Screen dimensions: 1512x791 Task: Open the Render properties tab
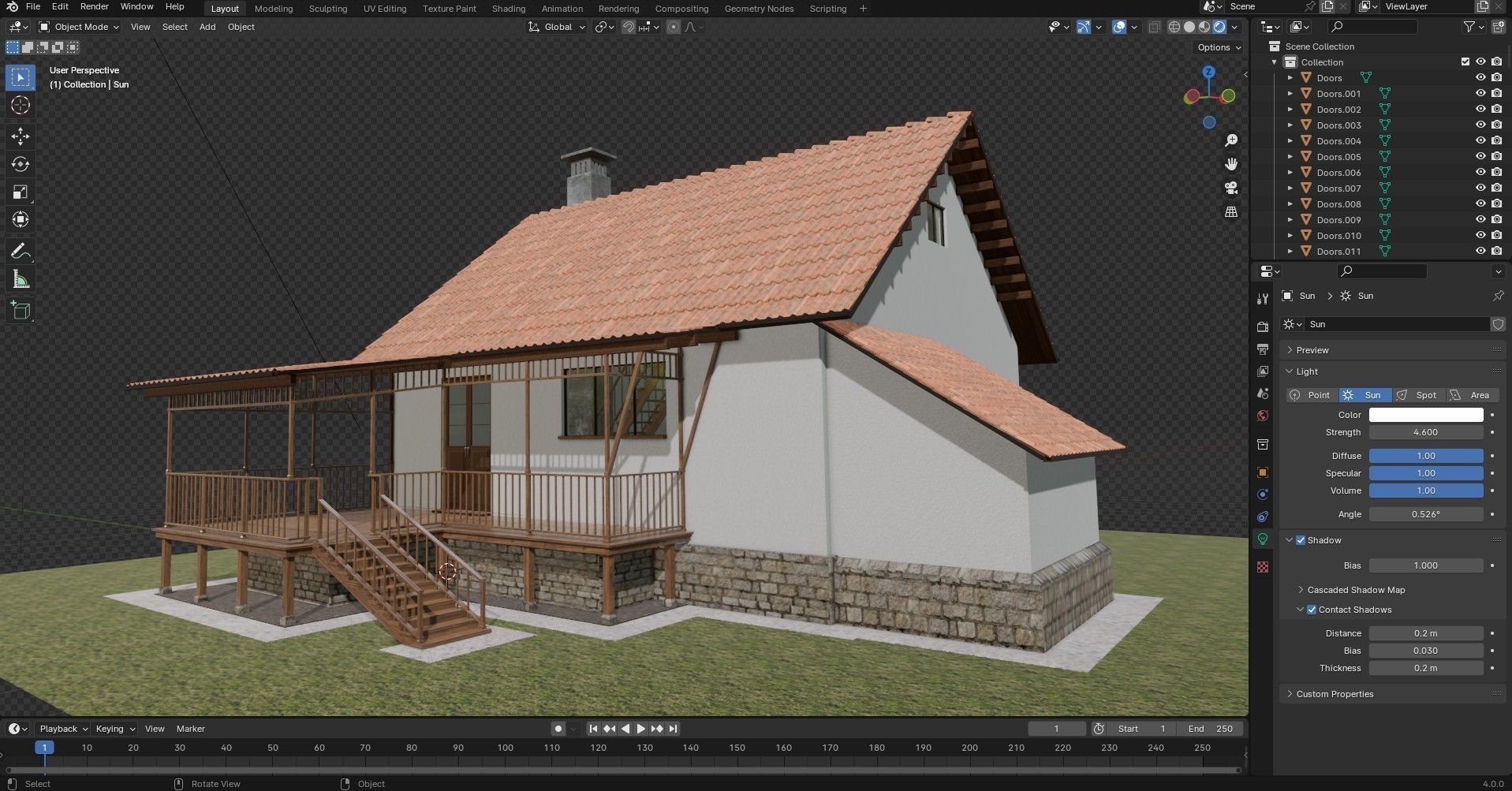(x=1263, y=326)
